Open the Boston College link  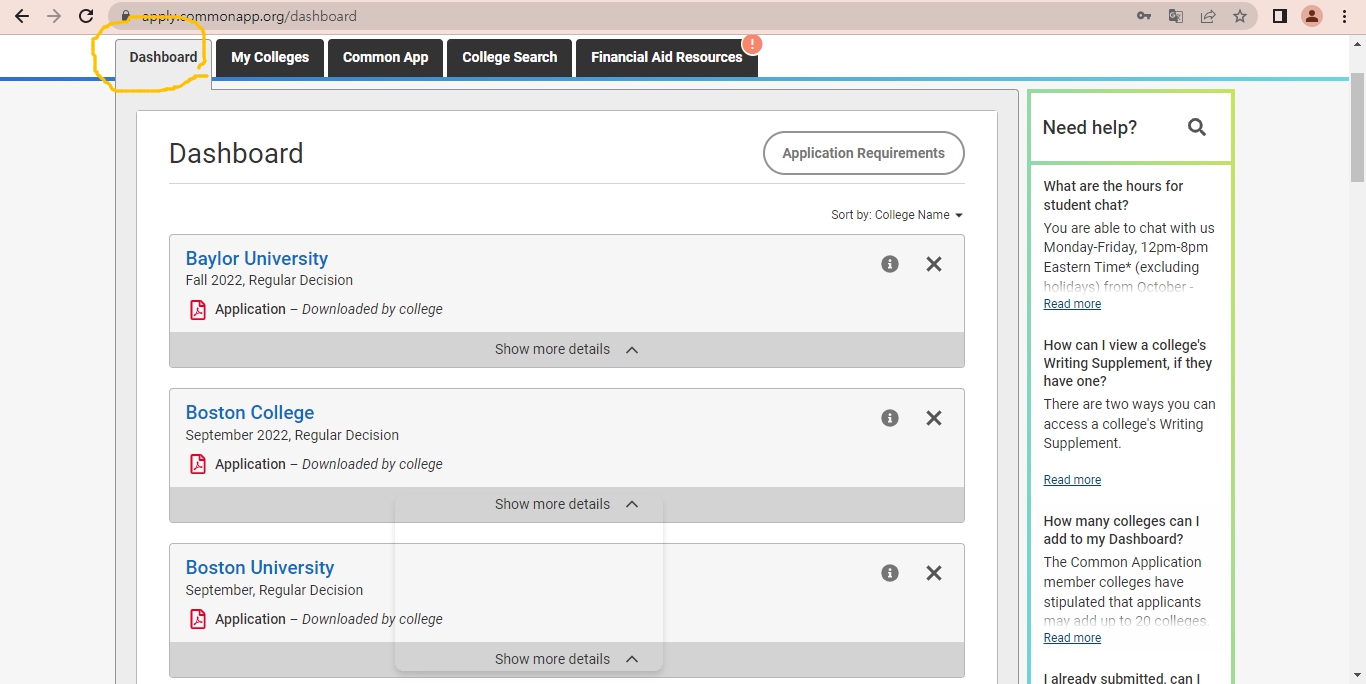click(x=250, y=412)
